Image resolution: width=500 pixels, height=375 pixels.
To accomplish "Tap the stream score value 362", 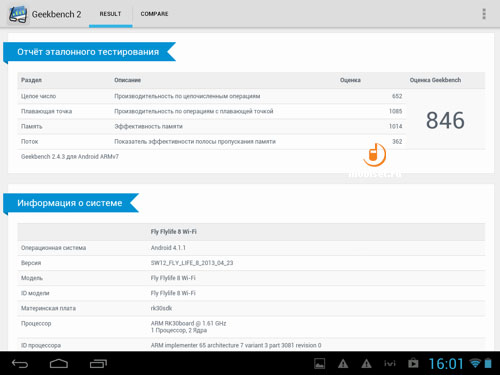I will [397, 141].
